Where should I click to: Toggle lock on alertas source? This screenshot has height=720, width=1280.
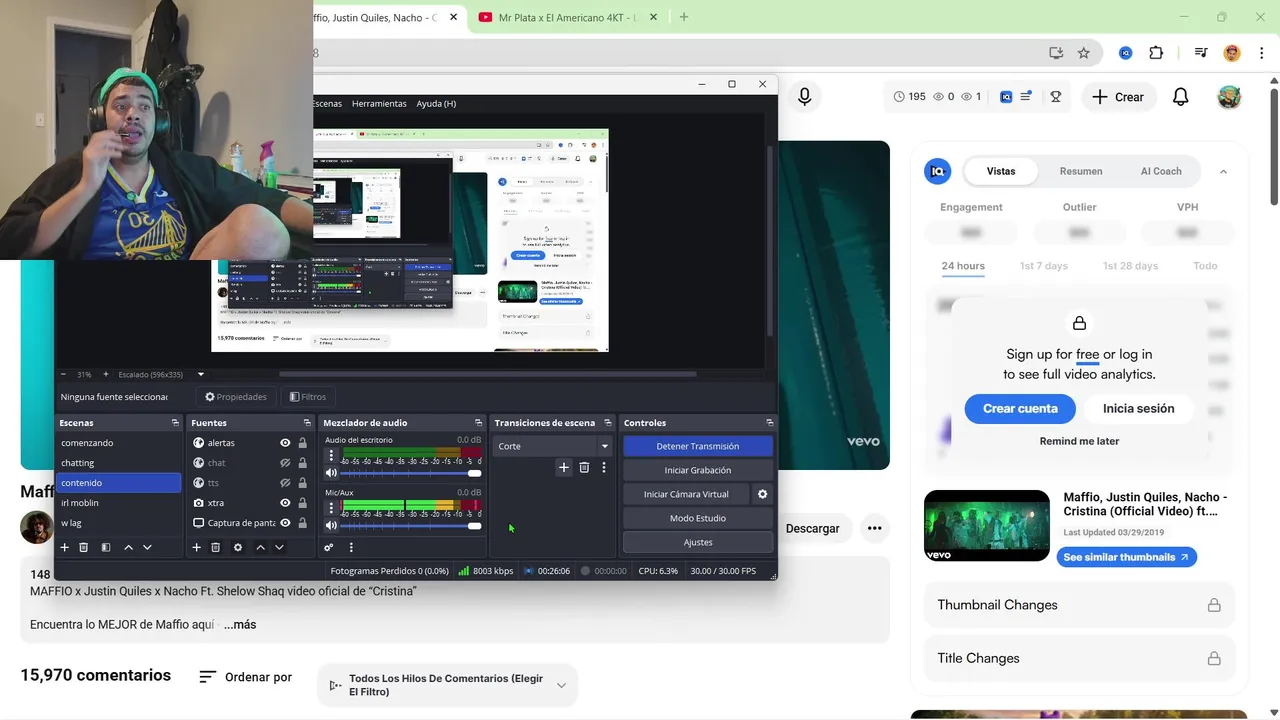302,443
